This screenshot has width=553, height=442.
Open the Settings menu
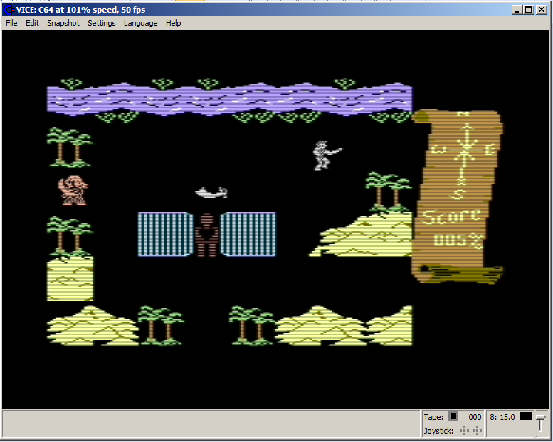[101, 23]
